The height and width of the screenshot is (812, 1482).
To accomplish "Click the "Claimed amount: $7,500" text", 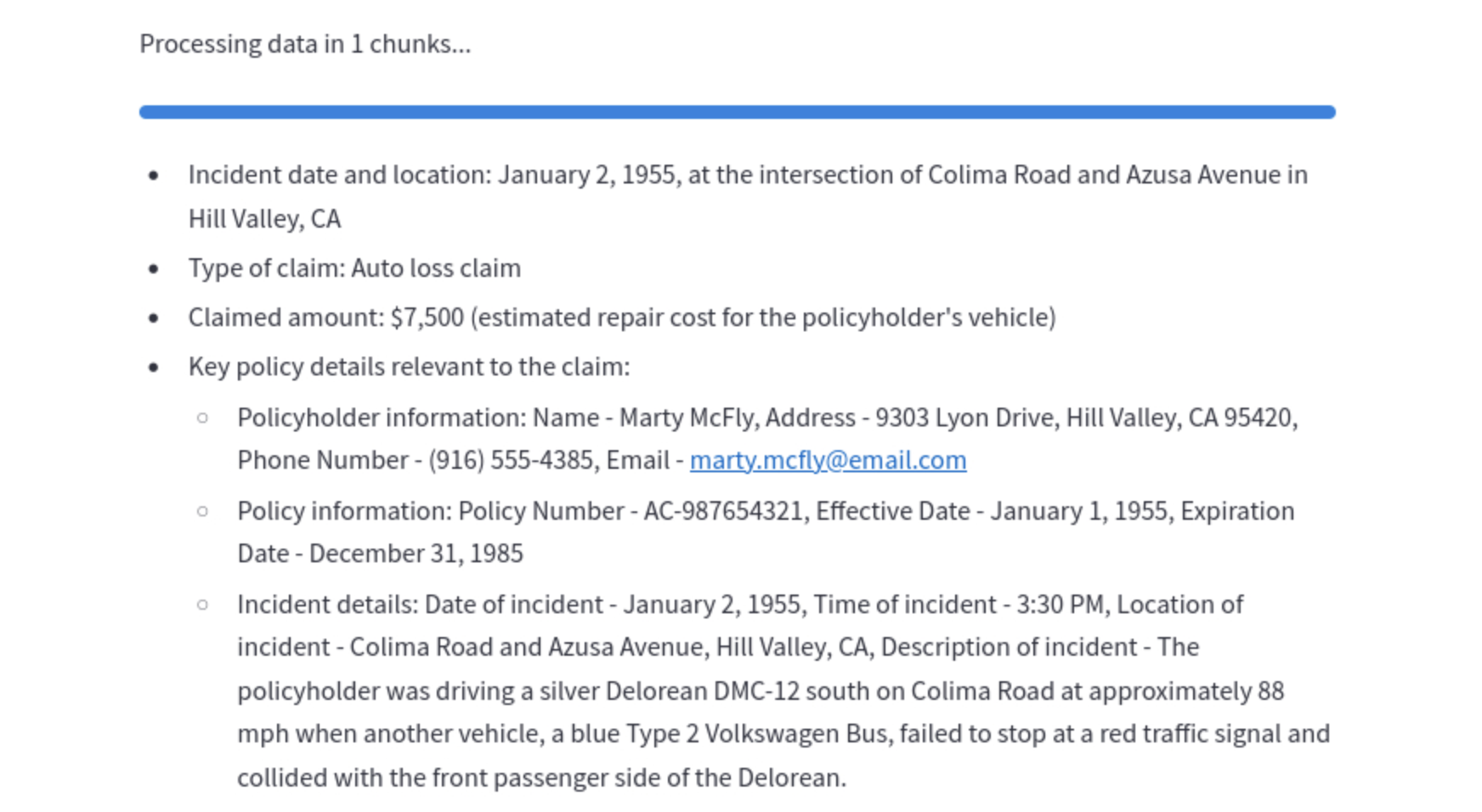I will point(325,318).
